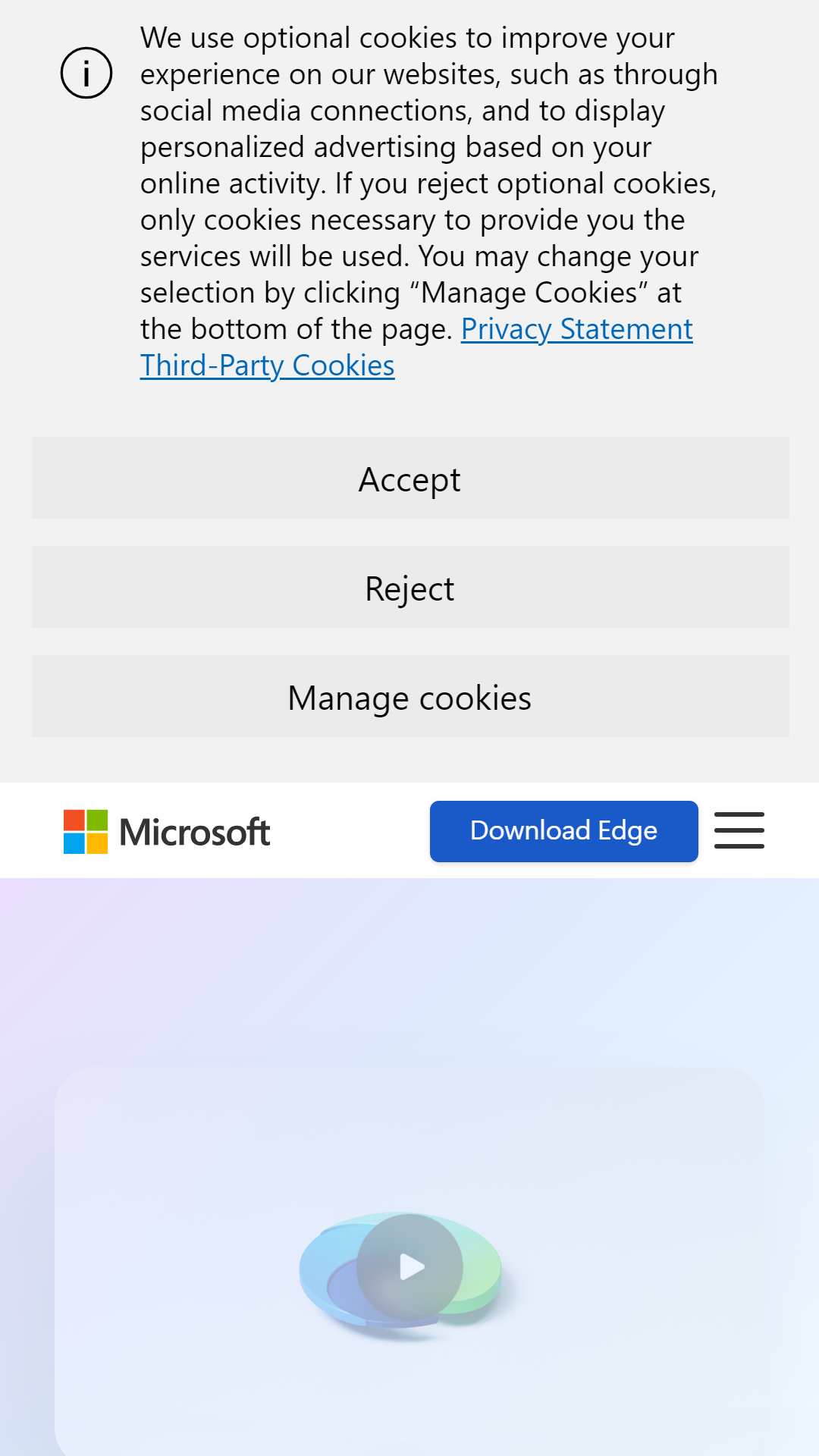Click the blue side of swirl logo
The width and height of the screenshot is (819, 1456).
326,1274
